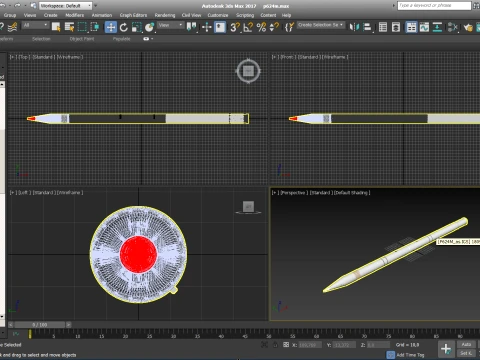Click the help search keyword field
480x360 pixels.
[434, 6]
